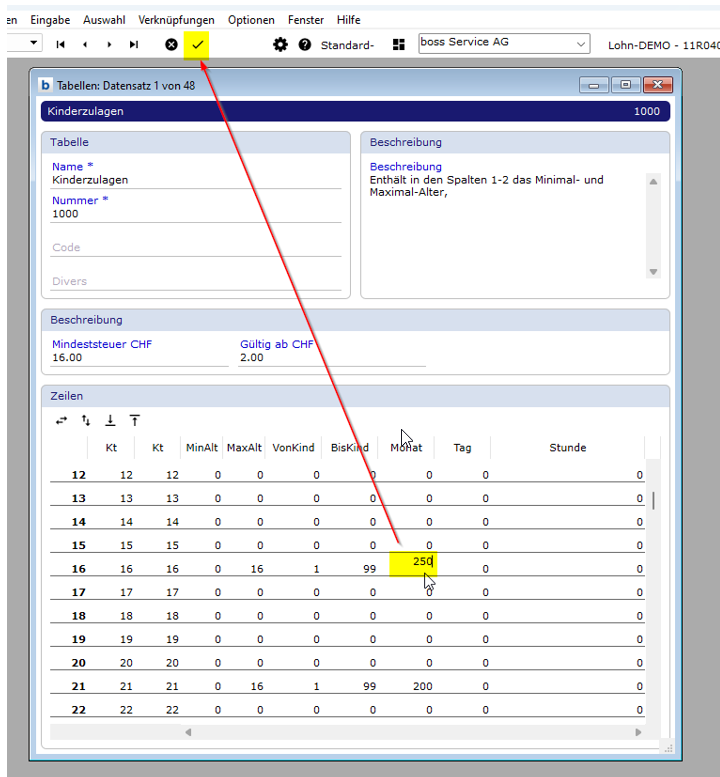Click the move-to-top arrow icon in Zeilen
This screenshot has height=777, width=720.
(x=134, y=421)
